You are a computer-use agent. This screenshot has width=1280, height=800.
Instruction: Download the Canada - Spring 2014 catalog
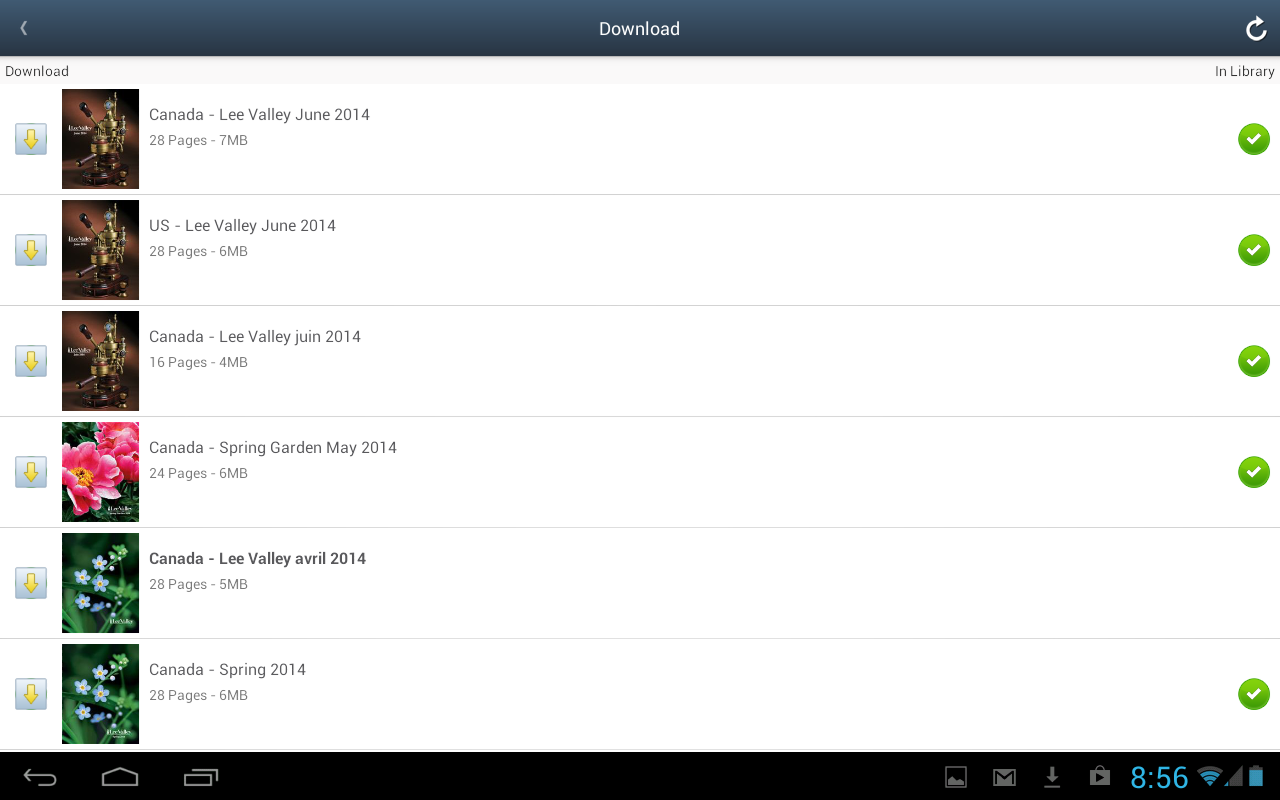[x=31, y=694]
